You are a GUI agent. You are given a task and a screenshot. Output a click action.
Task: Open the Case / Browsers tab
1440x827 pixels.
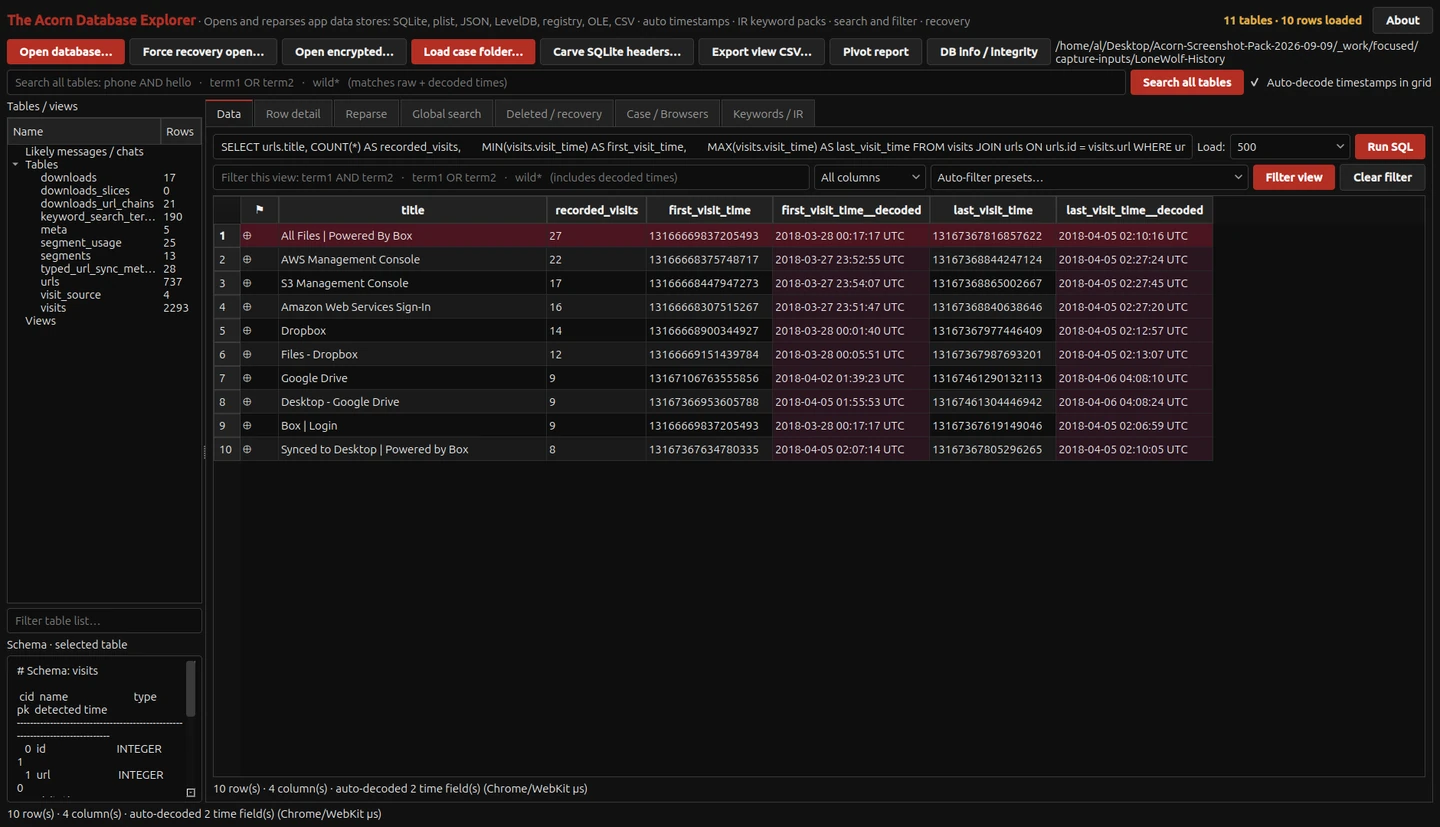[x=667, y=114]
